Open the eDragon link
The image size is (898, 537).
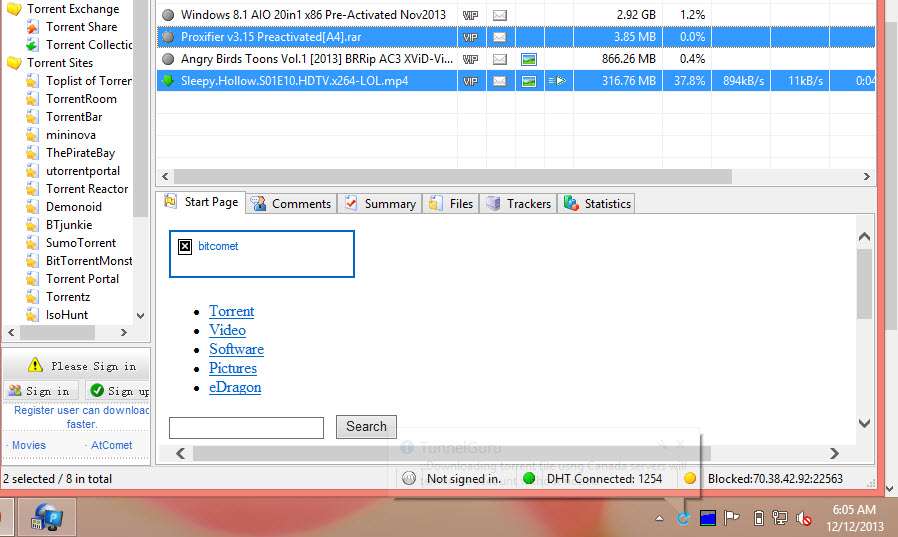point(235,388)
